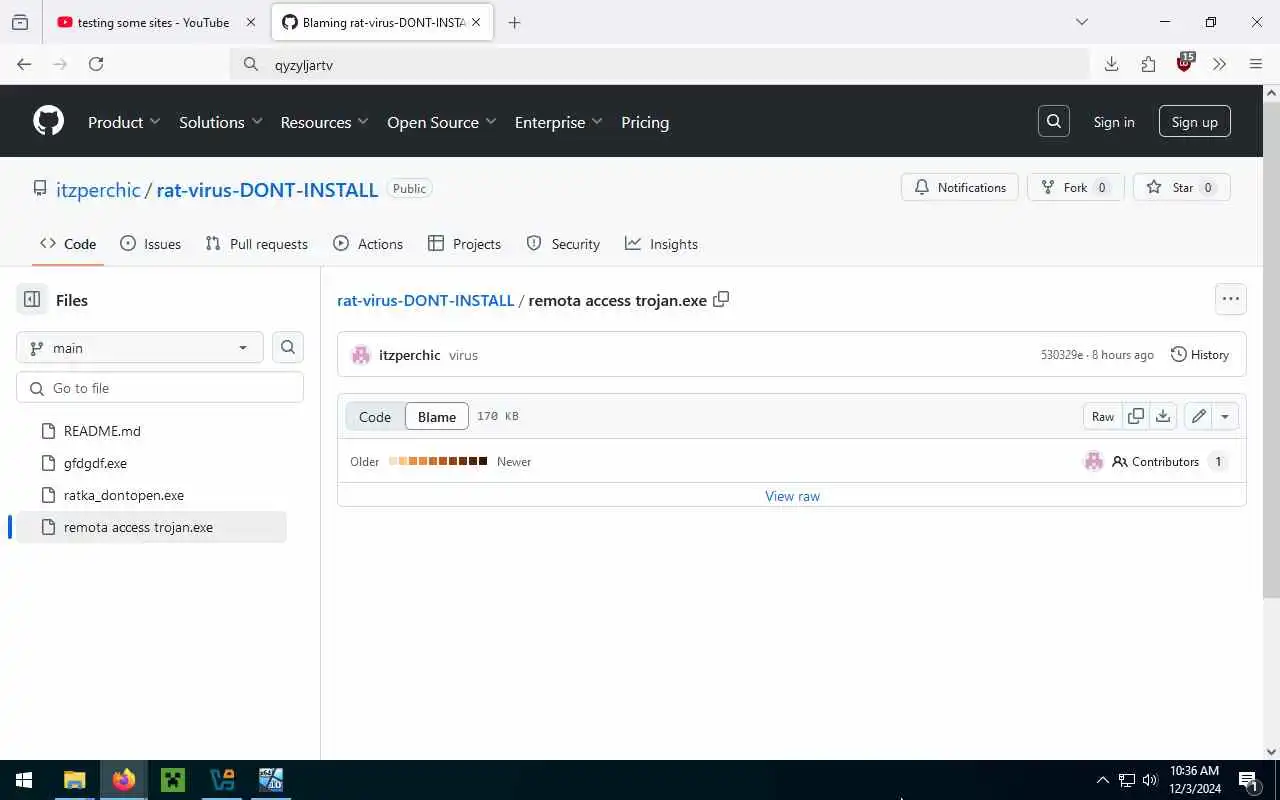Open the Projects tab
1280x800 pixels.
(x=464, y=244)
